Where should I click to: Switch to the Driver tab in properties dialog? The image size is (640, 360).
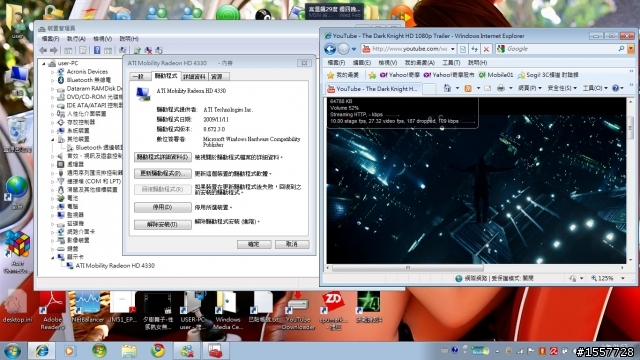click(x=166, y=76)
